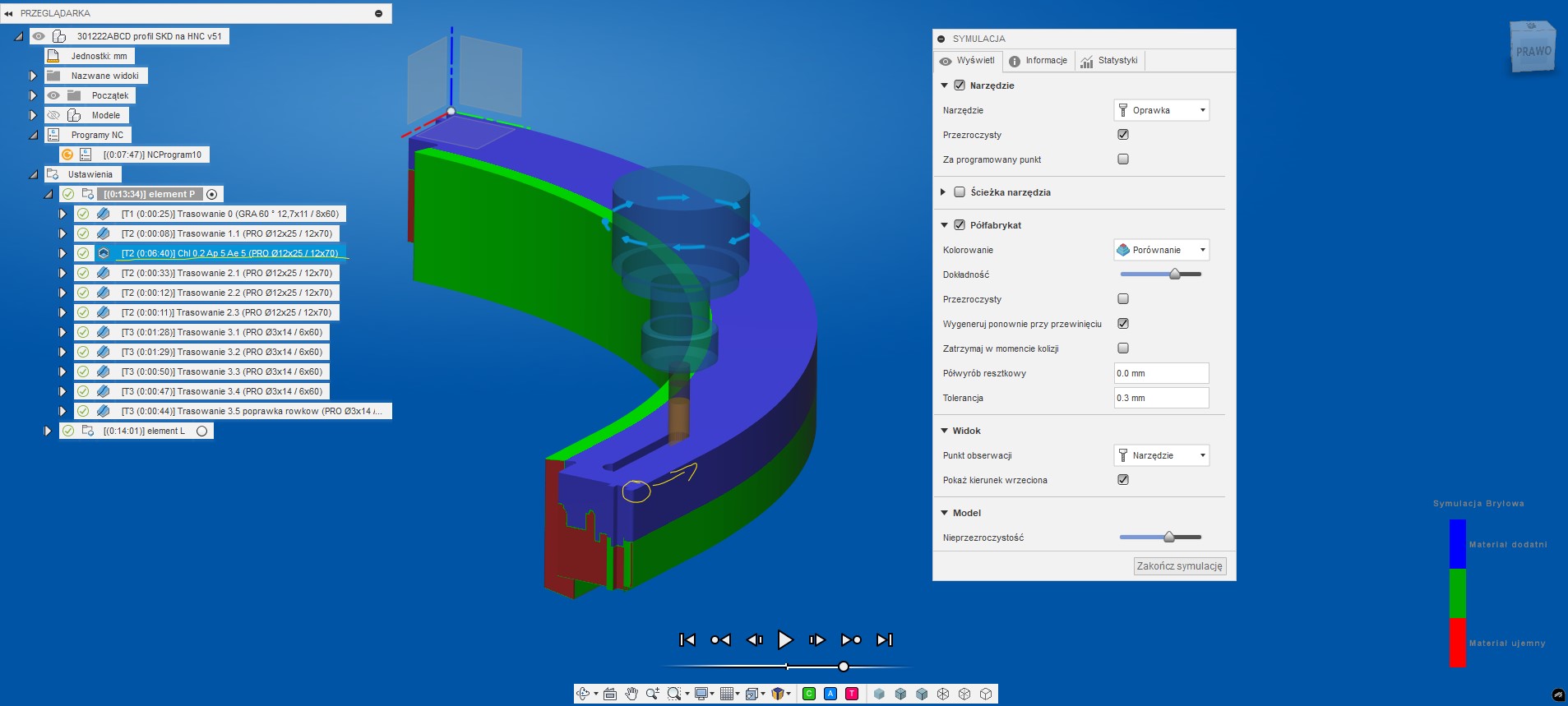
Task: Click the PRAWO view cube face
Action: (x=1533, y=51)
